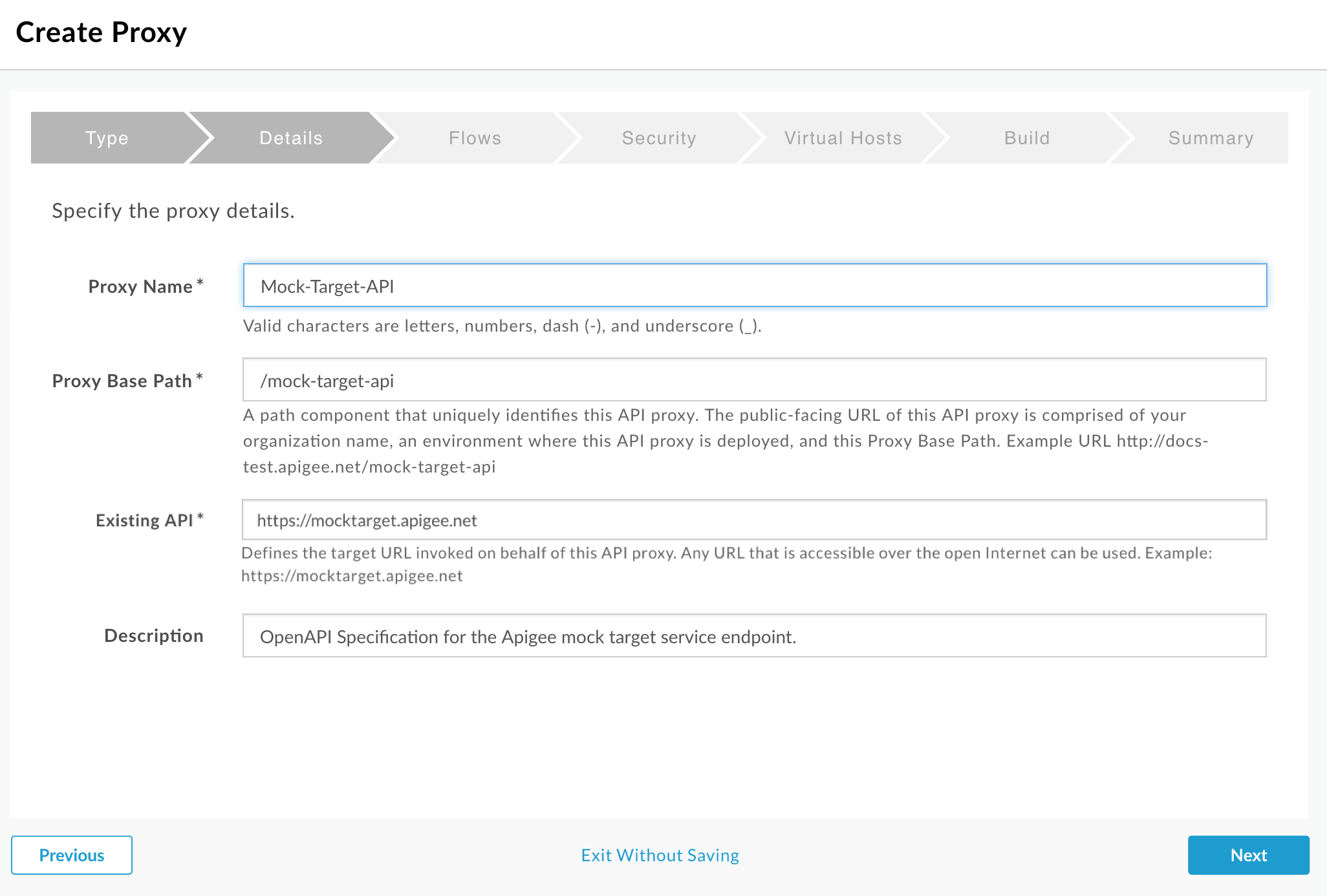This screenshot has width=1327, height=896.
Task: Click the Next button to proceed
Action: click(x=1249, y=855)
